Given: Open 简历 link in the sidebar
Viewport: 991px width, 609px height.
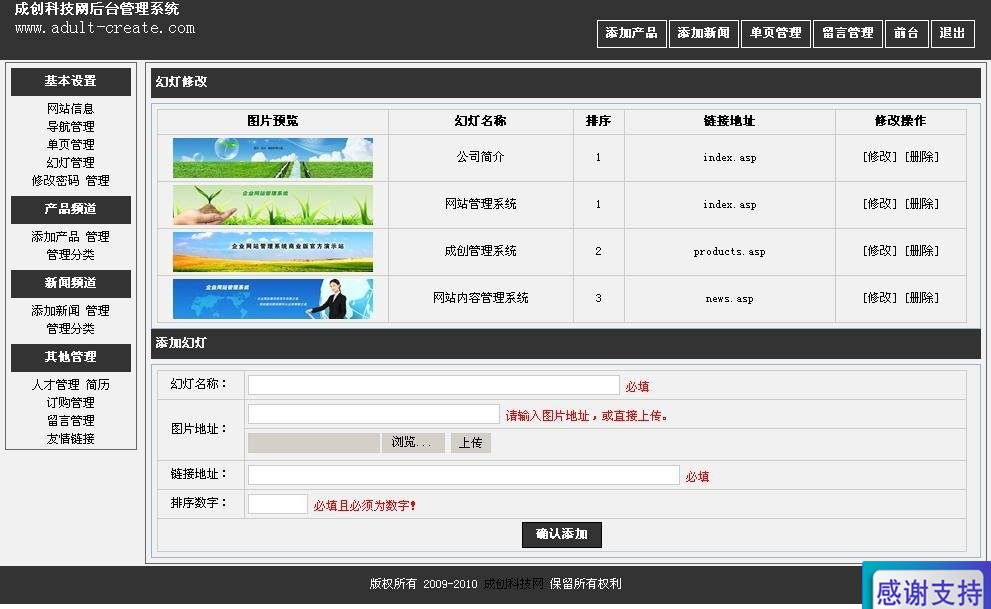Looking at the screenshot, I should (x=97, y=385).
